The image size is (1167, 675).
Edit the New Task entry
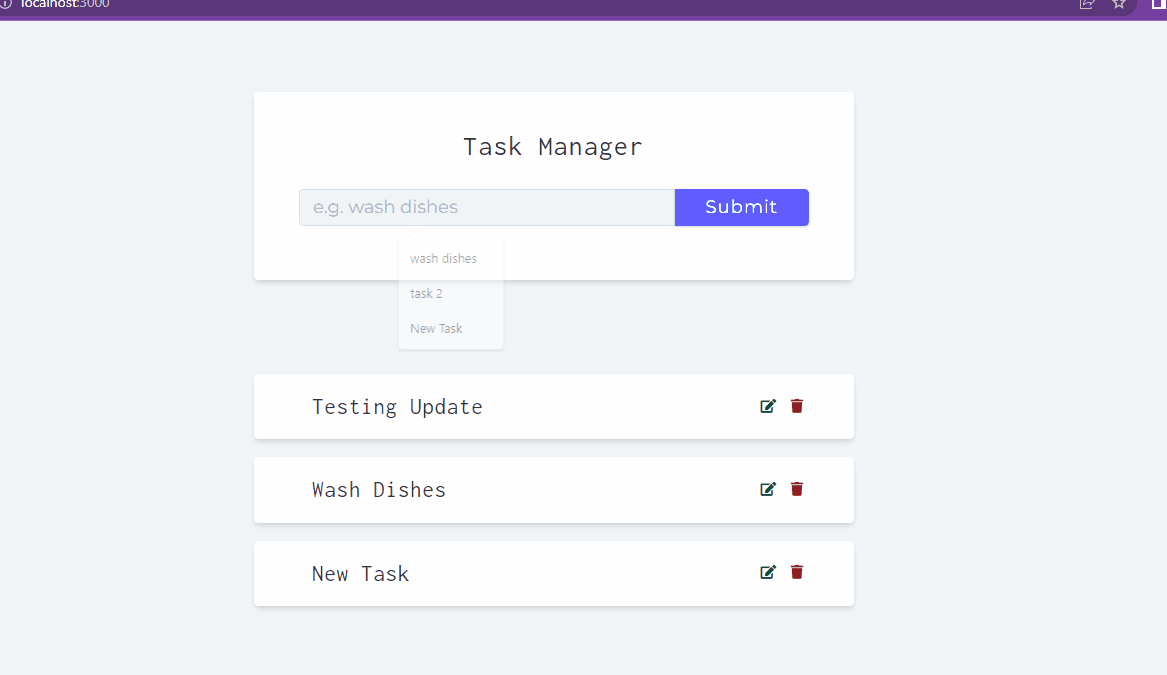coord(767,572)
